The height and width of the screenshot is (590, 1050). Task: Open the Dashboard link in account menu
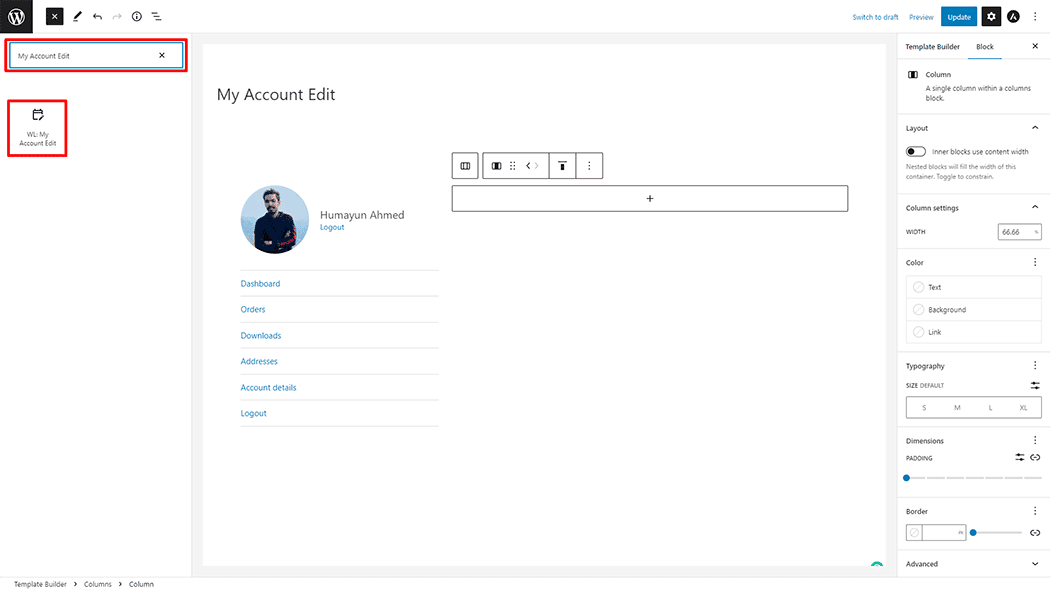click(260, 283)
